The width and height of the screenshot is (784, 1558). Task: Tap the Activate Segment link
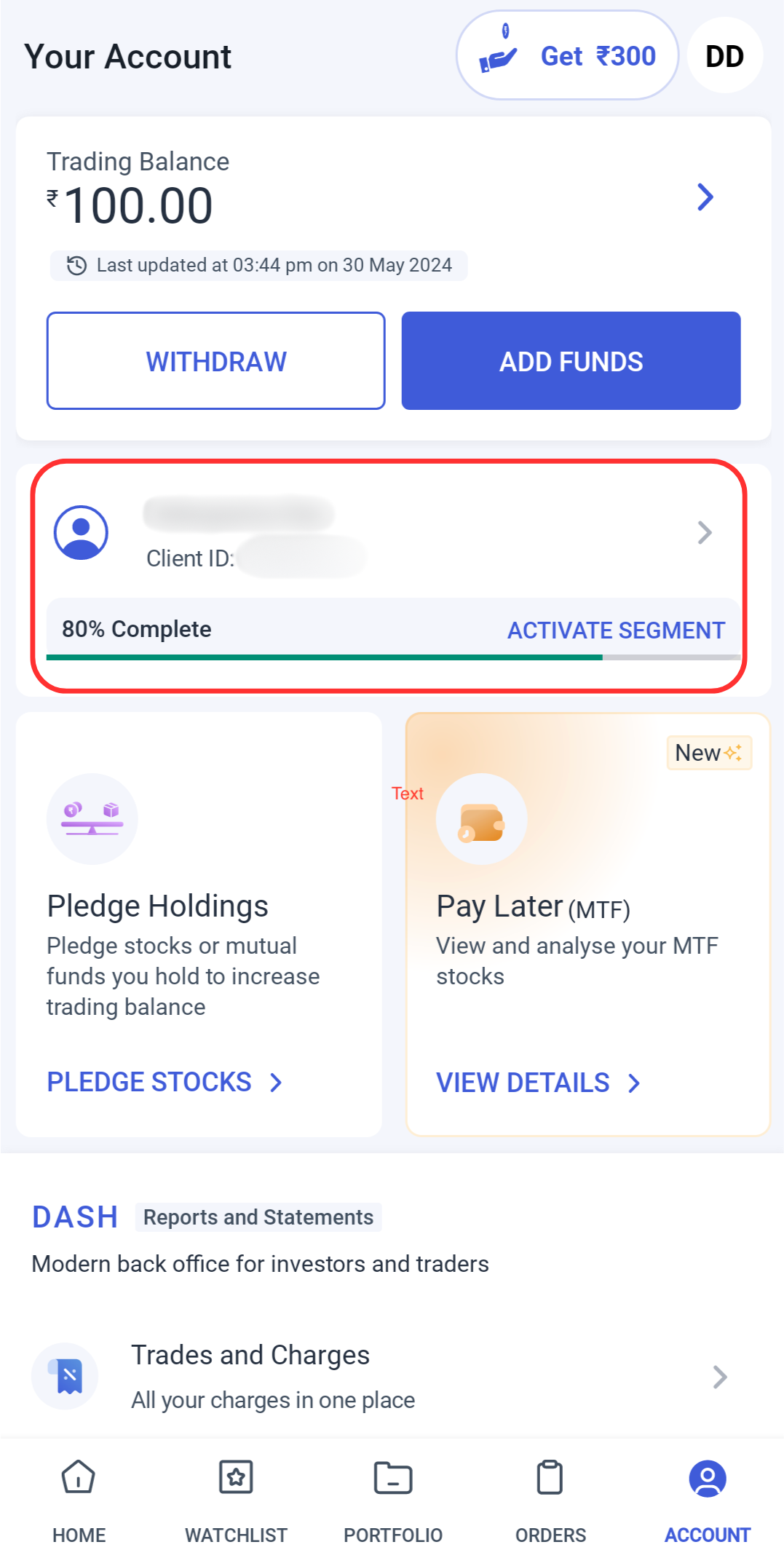[616, 630]
